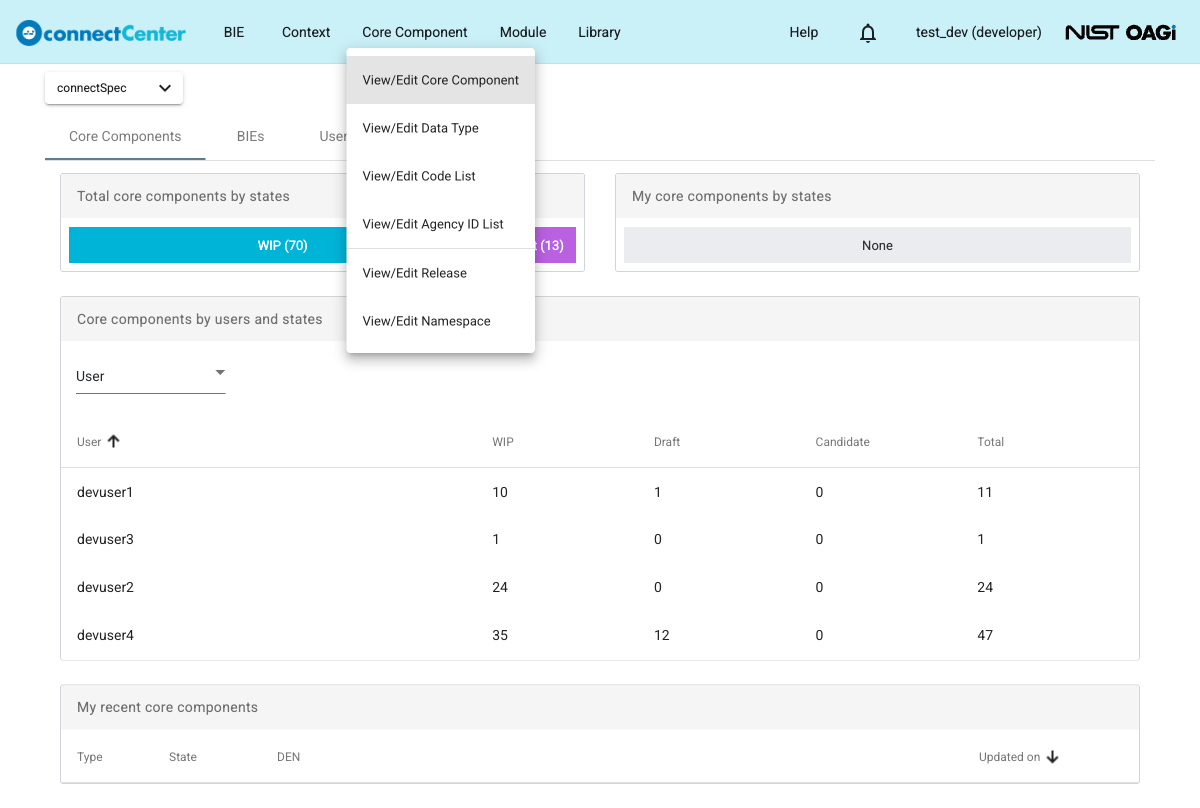This screenshot has width=1200, height=808.
Task: Choose View/Edit Release
Action: tap(441, 273)
